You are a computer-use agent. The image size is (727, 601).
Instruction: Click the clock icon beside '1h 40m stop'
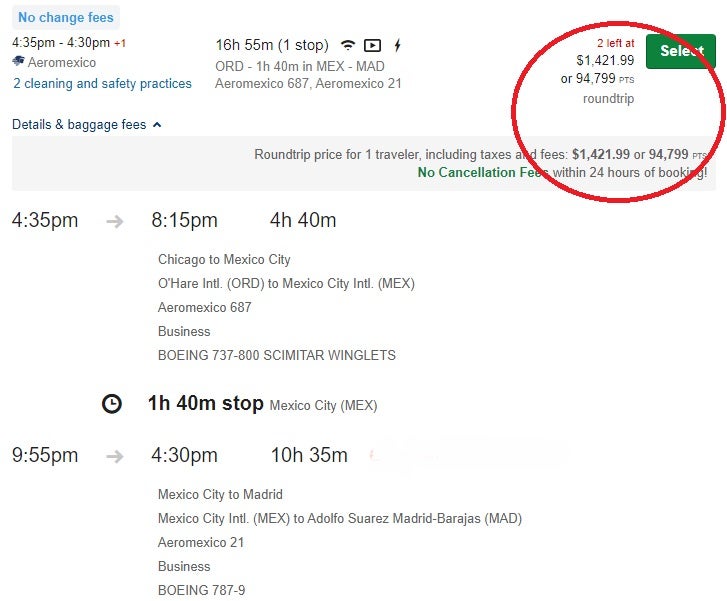(x=112, y=403)
